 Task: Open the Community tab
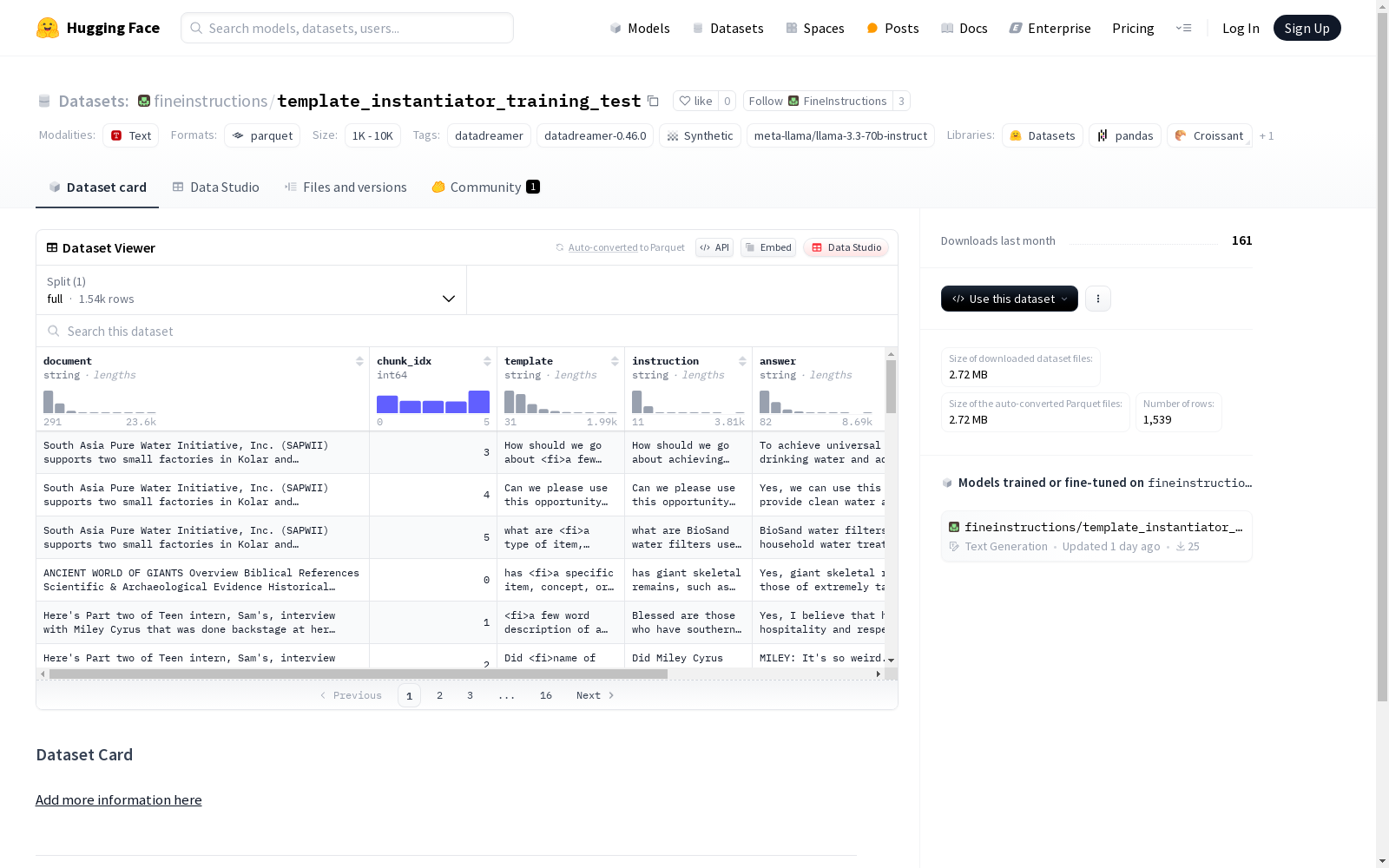pos(485,187)
